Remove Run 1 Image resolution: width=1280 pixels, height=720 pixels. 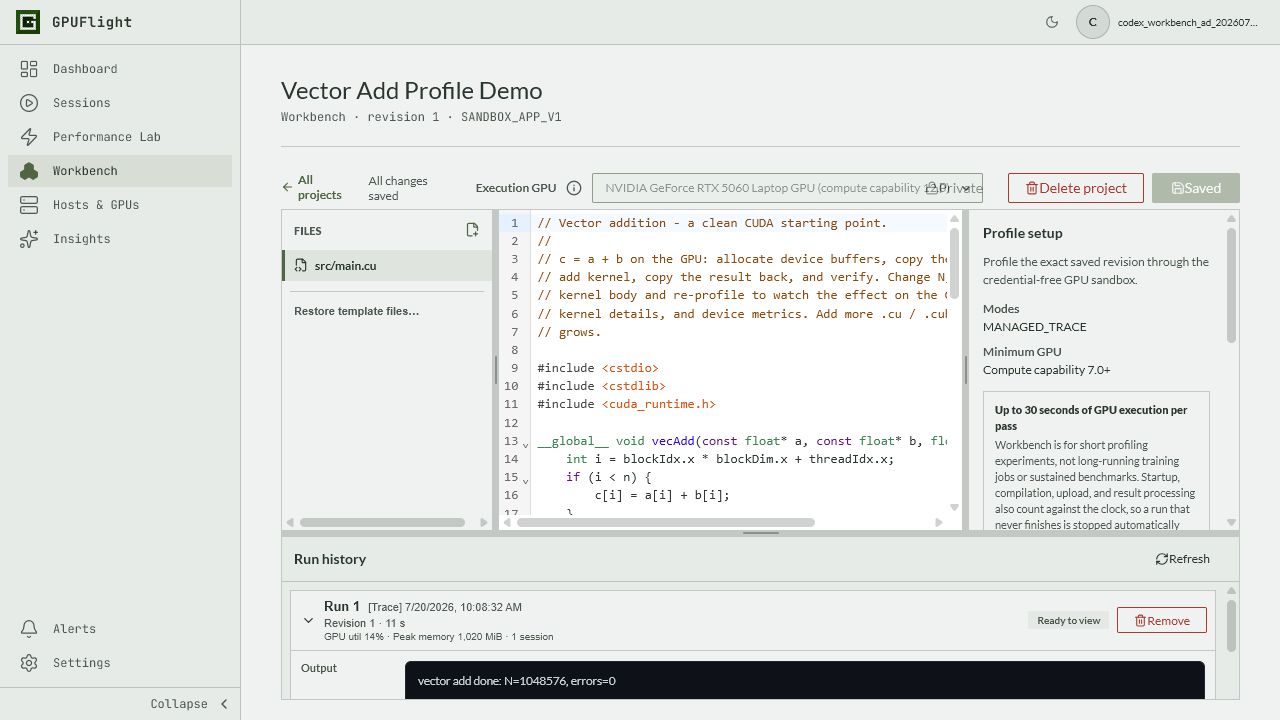(x=1162, y=620)
